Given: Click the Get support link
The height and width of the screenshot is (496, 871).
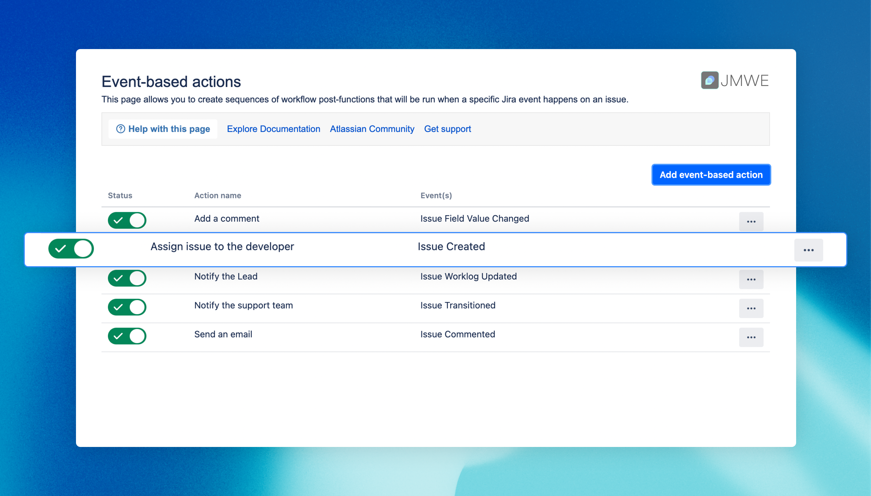Looking at the screenshot, I should 447,129.
